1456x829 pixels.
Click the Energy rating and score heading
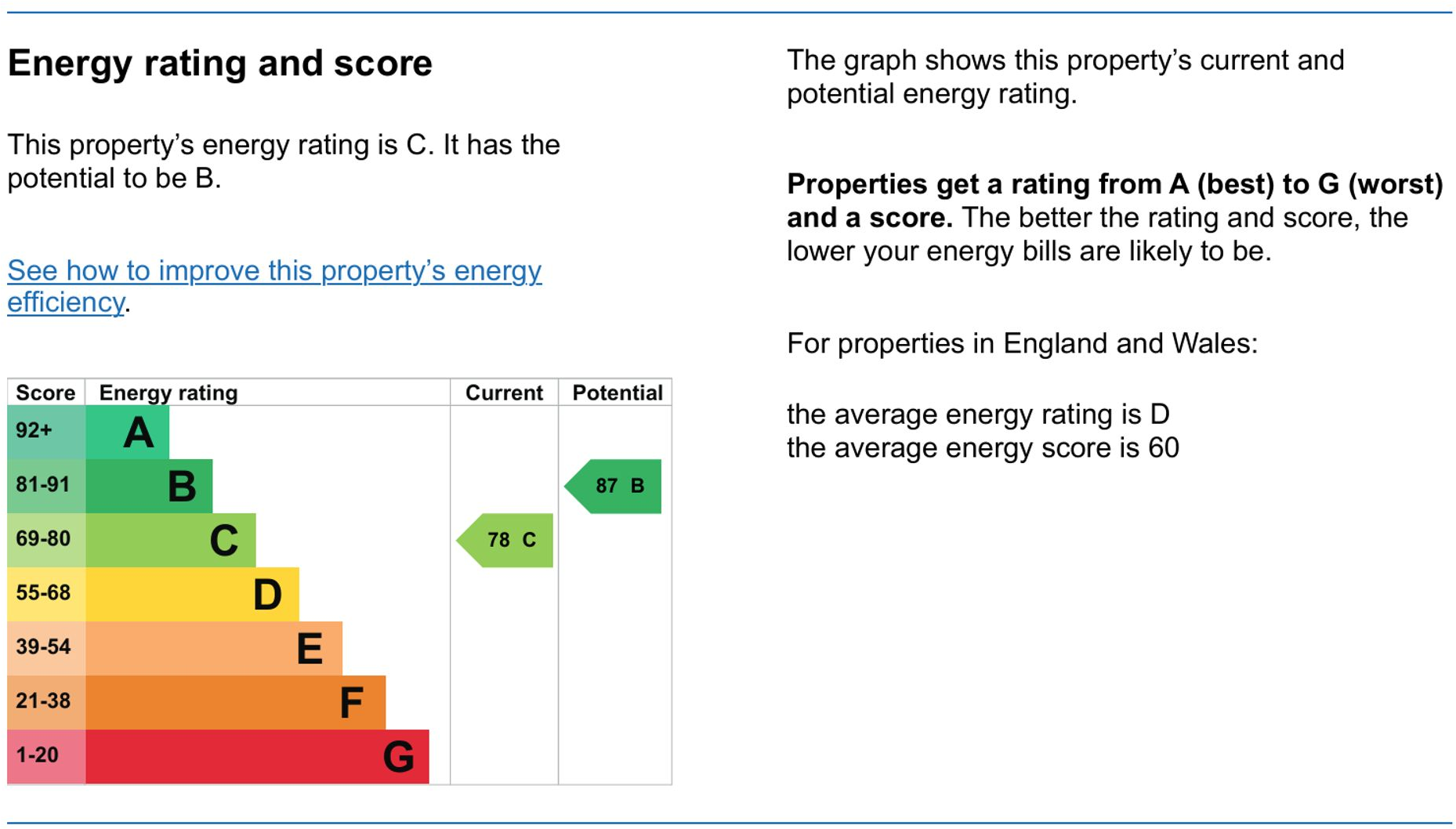[x=219, y=63]
